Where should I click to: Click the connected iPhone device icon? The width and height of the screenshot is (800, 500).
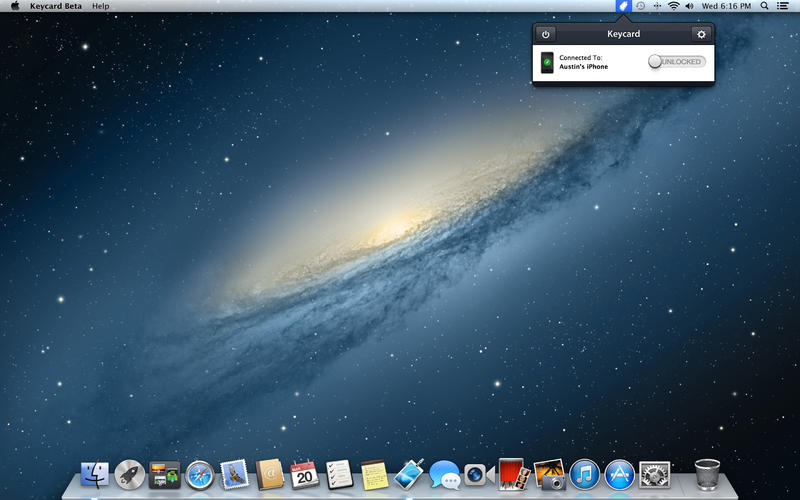pyautogui.click(x=547, y=63)
